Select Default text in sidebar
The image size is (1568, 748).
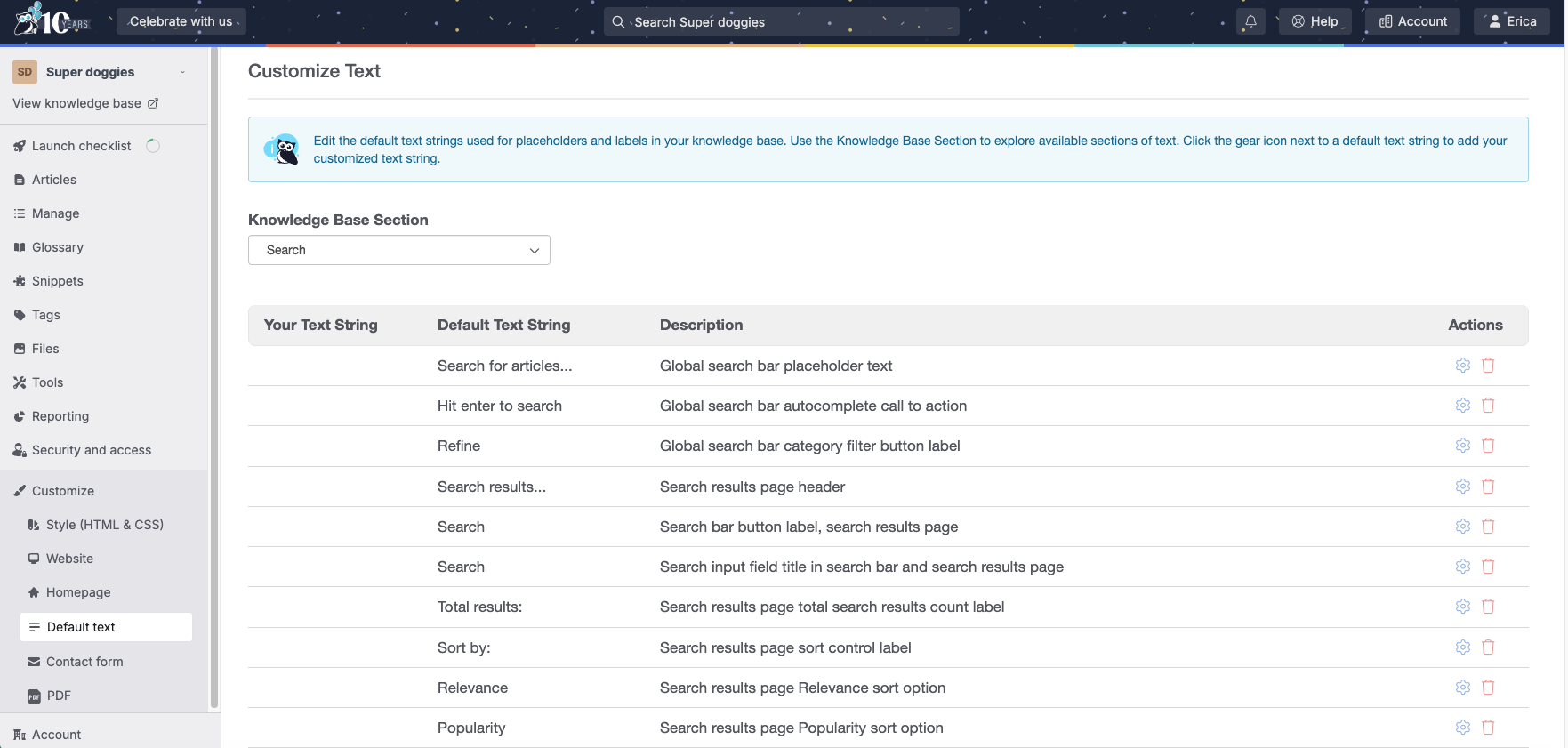[106, 627]
